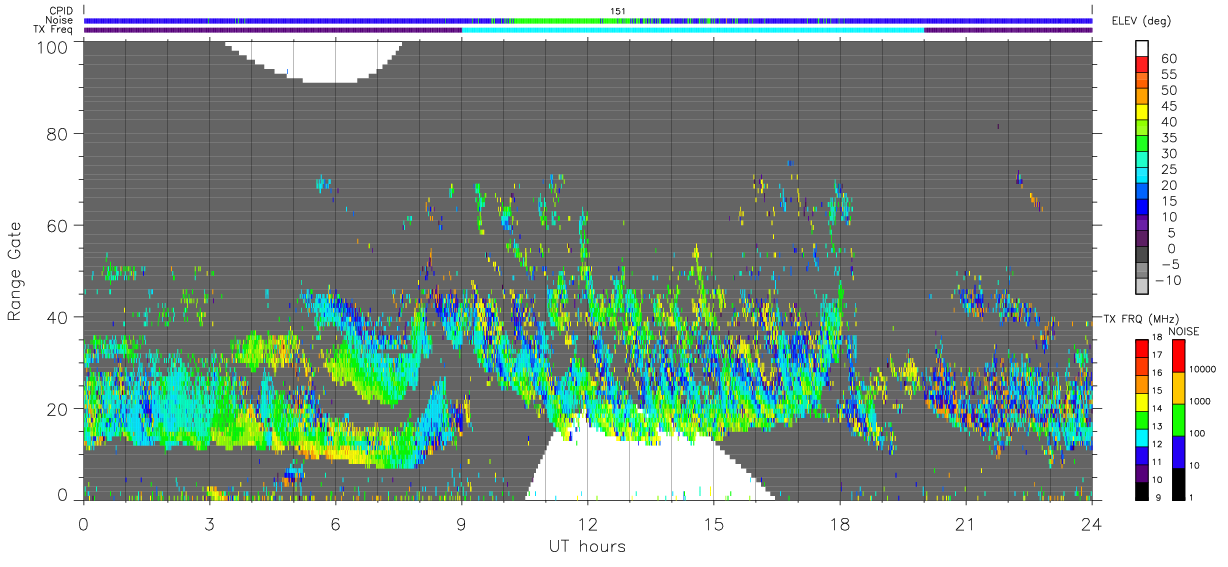Click the Noise label beside the top strip
Viewport: 1228px width, 567px height.
pyautogui.click(x=61, y=20)
